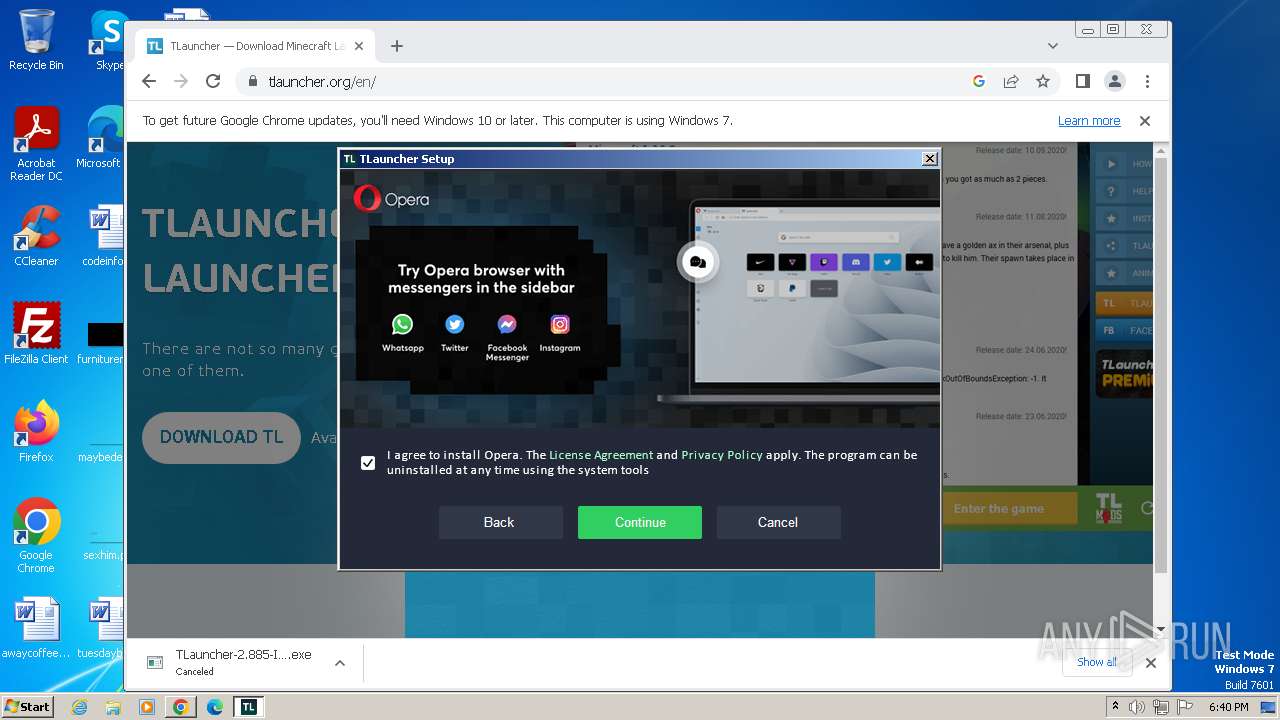
Task: Open Windows Media Player from taskbar
Action: (147, 707)
